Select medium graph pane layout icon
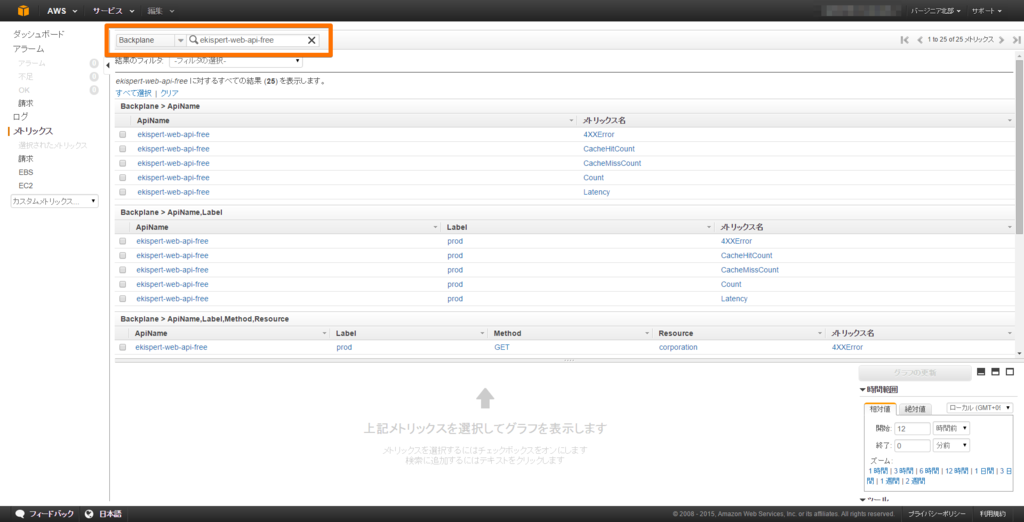This screenshot has width=1024, height=522. pyautogui.click(x=995, y=372)
